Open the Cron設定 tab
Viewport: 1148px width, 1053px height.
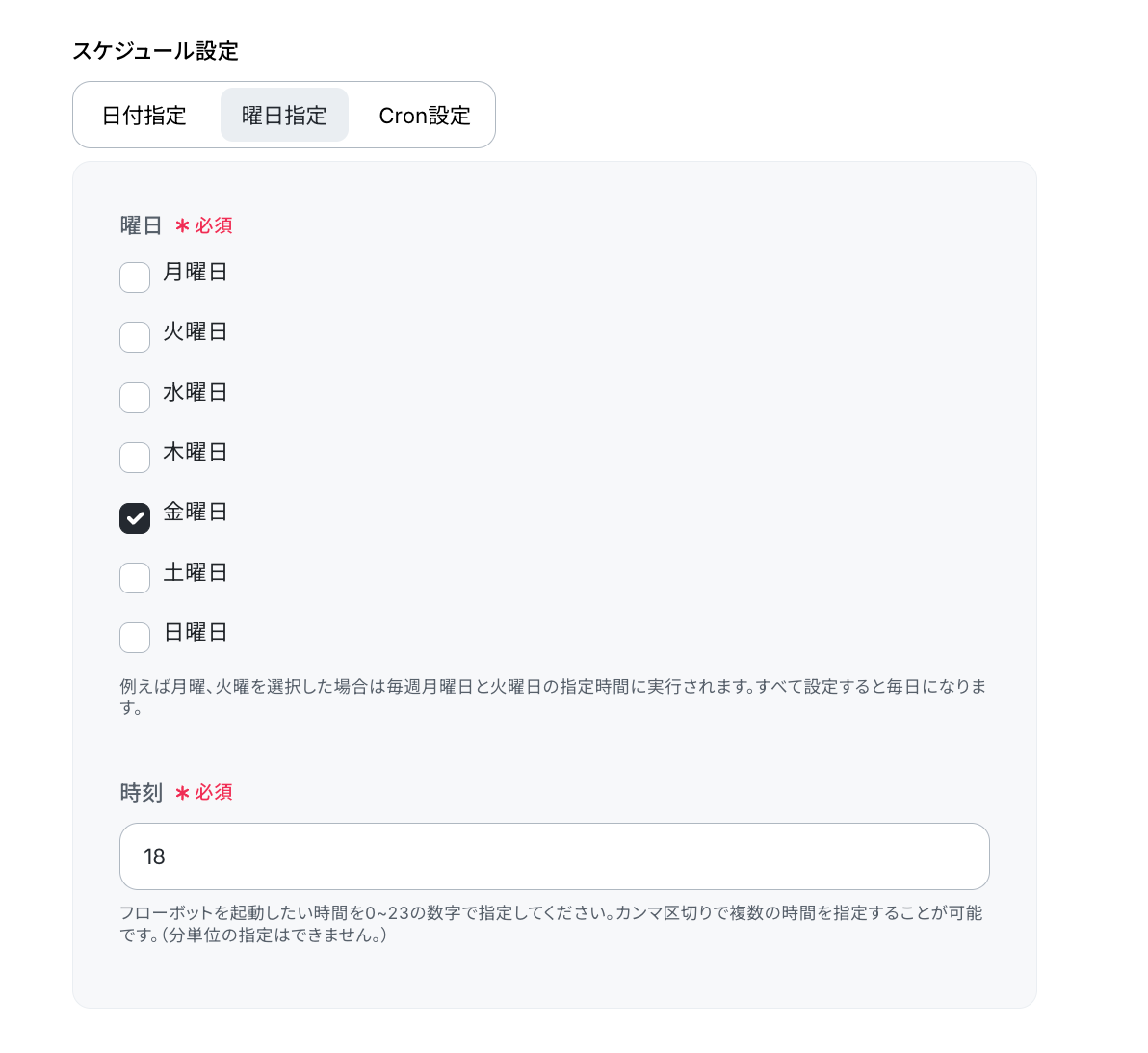425,115
